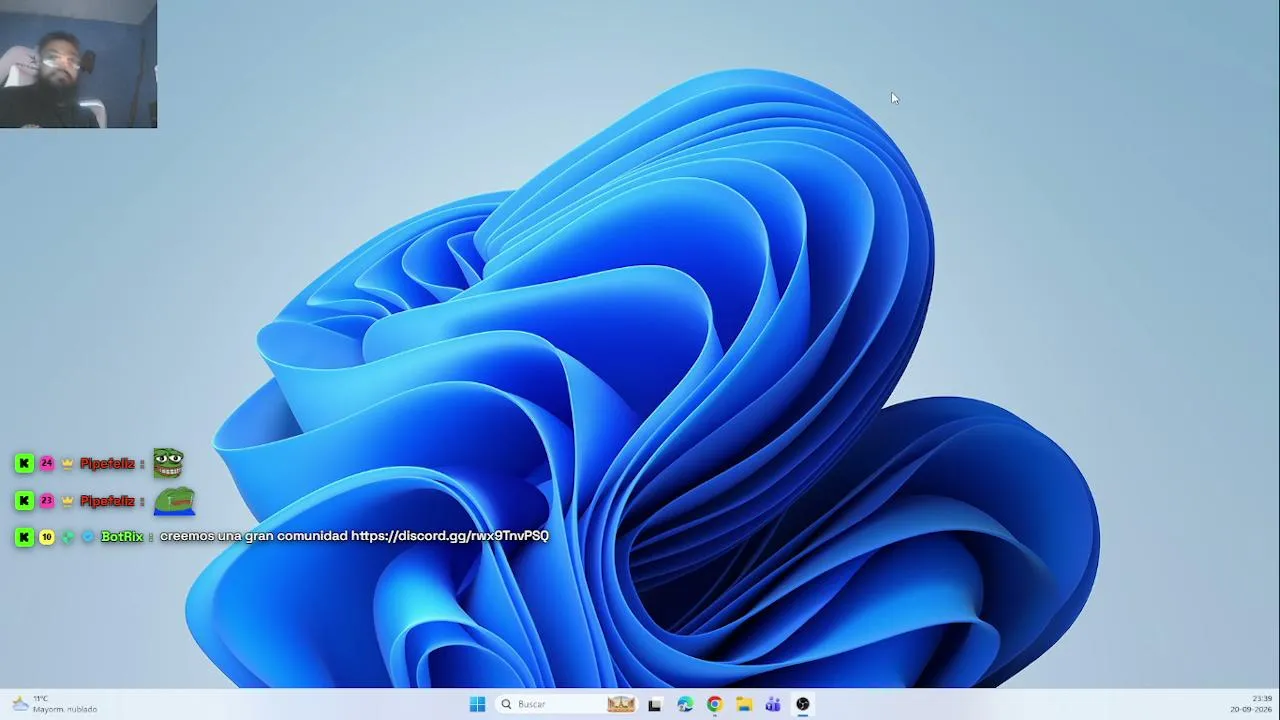
Task: Launch Google Chrome from the taskbar
Action: coord(714,704)
